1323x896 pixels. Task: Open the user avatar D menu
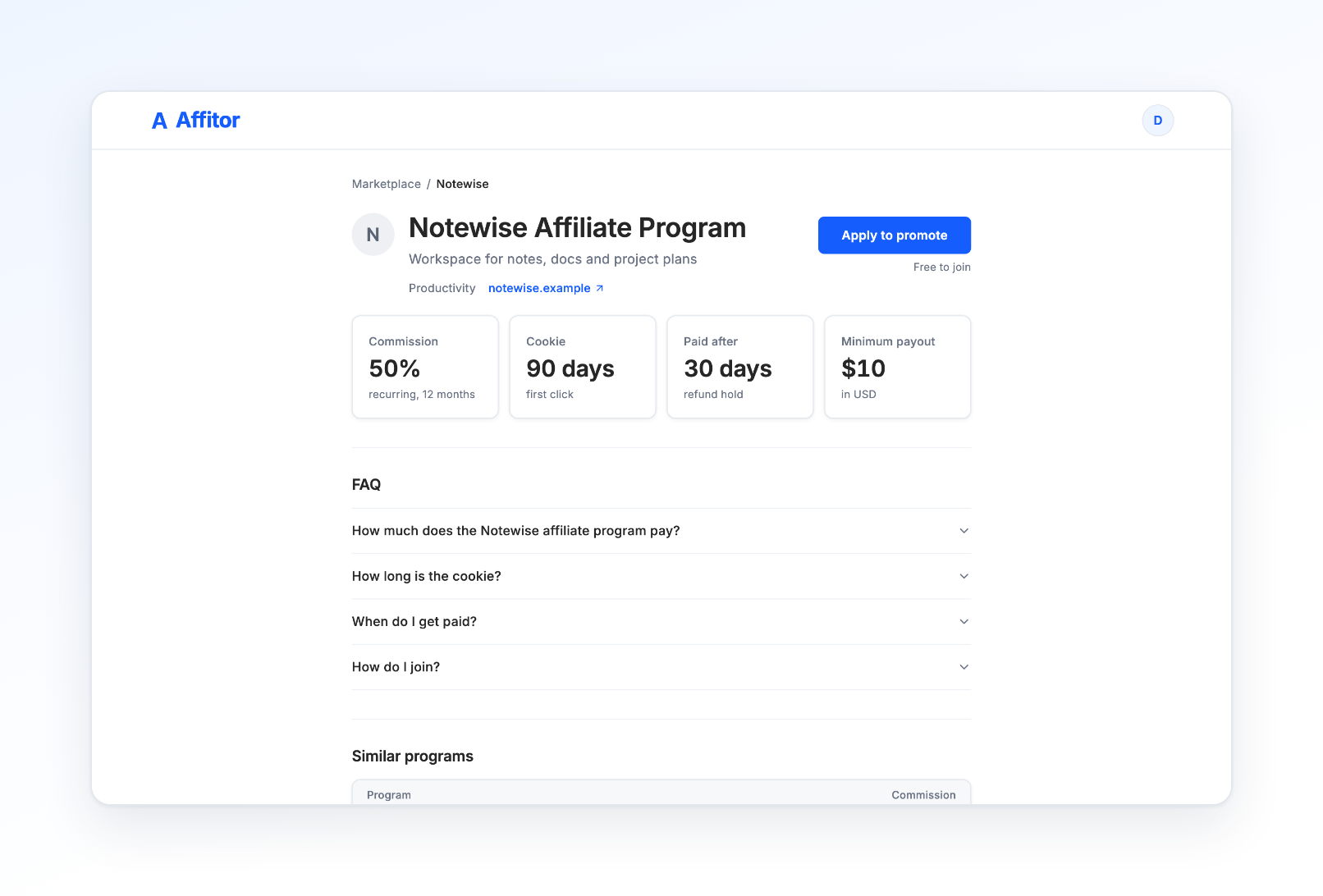tap(1158, 121)
